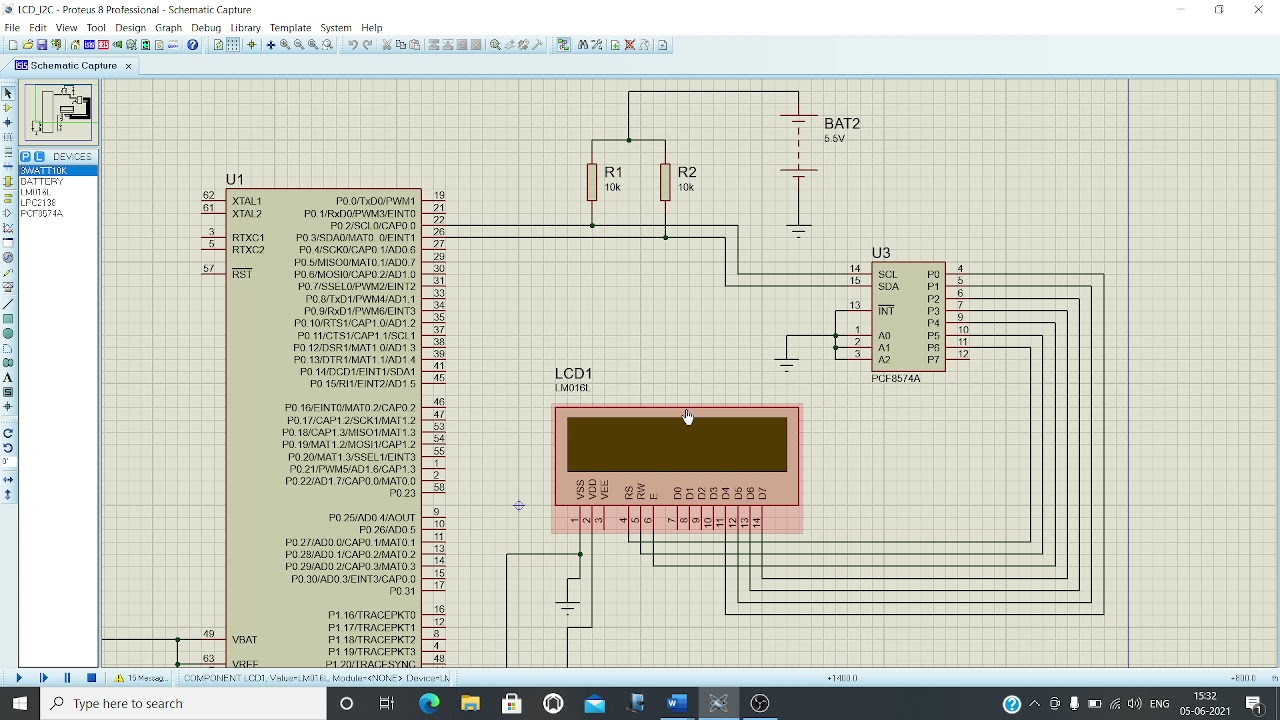Open Word from the taskbar

(677, 704)
